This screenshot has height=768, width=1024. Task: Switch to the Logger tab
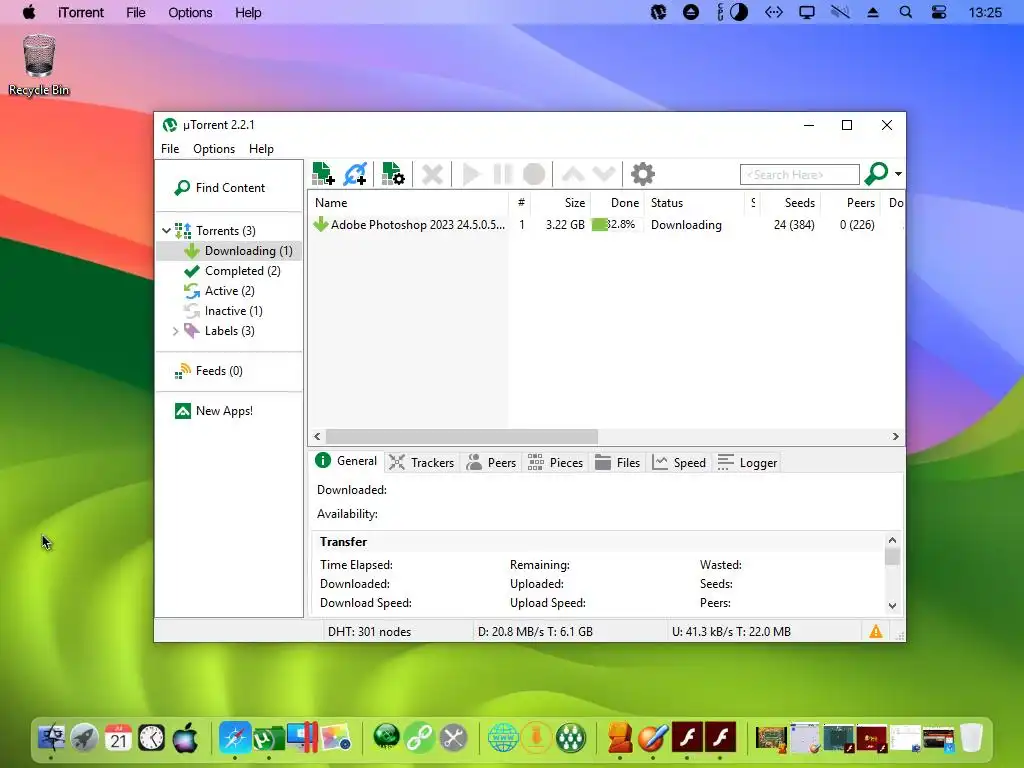747,462
